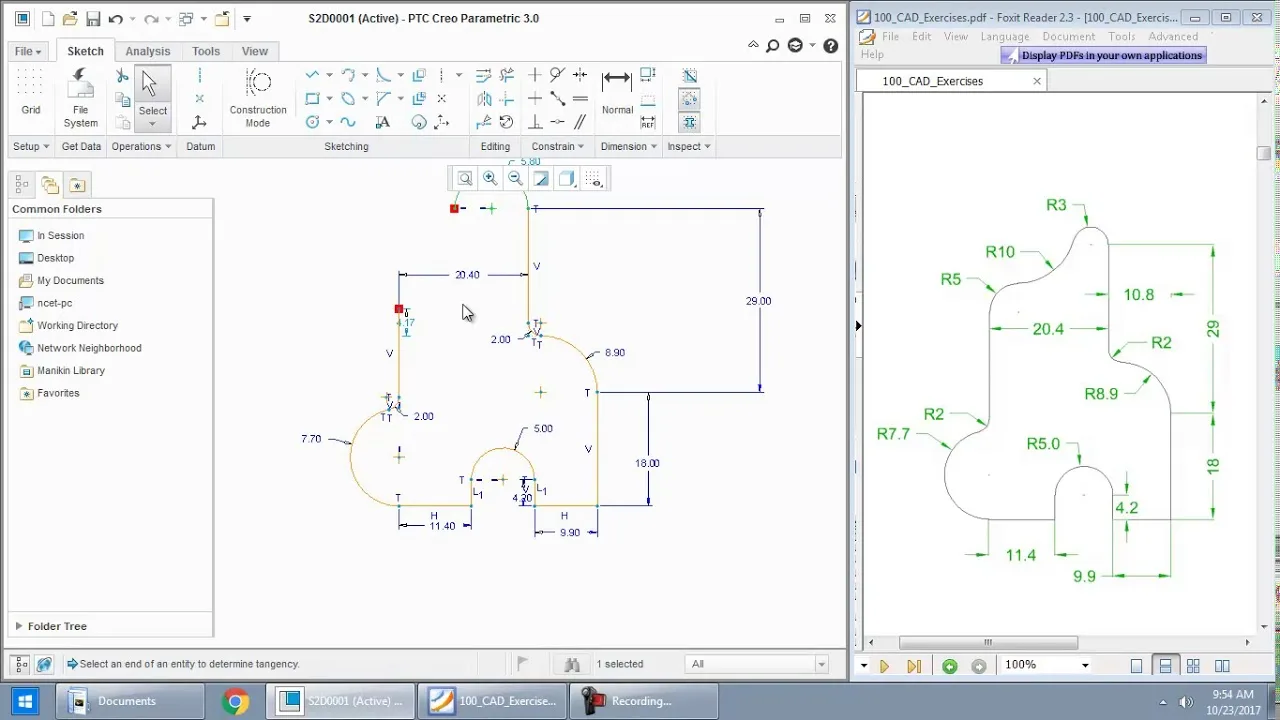Toggle single page view in Foxit

(1136, 666)
